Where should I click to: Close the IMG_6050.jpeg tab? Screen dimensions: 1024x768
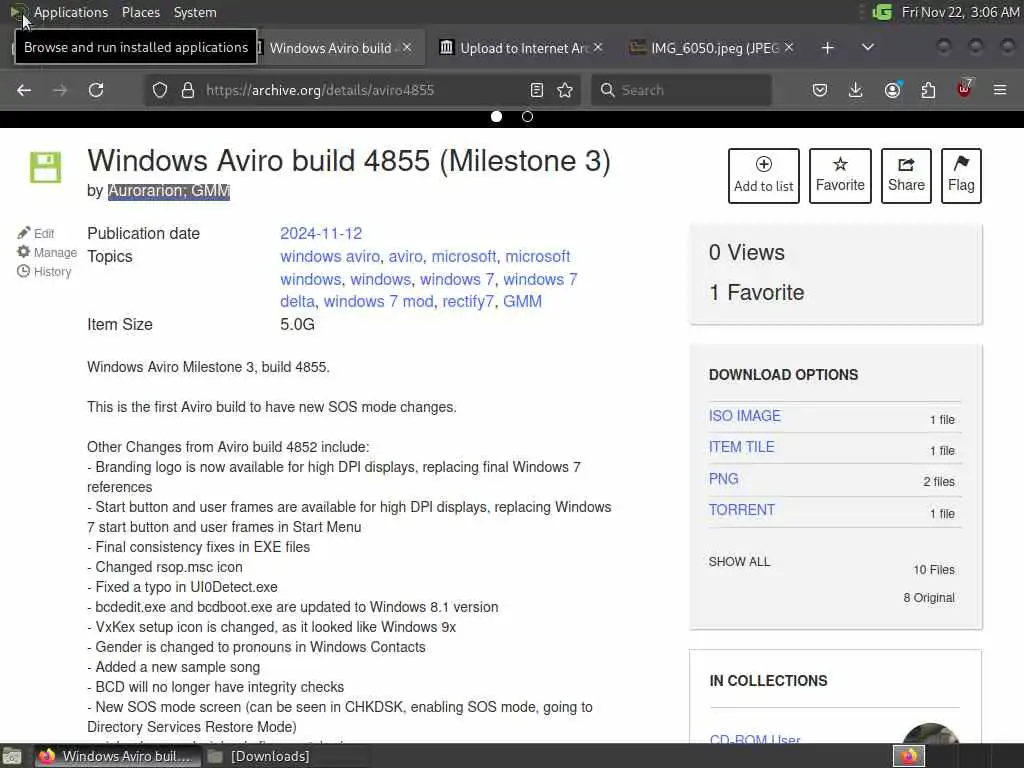click(x=789, y=48)
